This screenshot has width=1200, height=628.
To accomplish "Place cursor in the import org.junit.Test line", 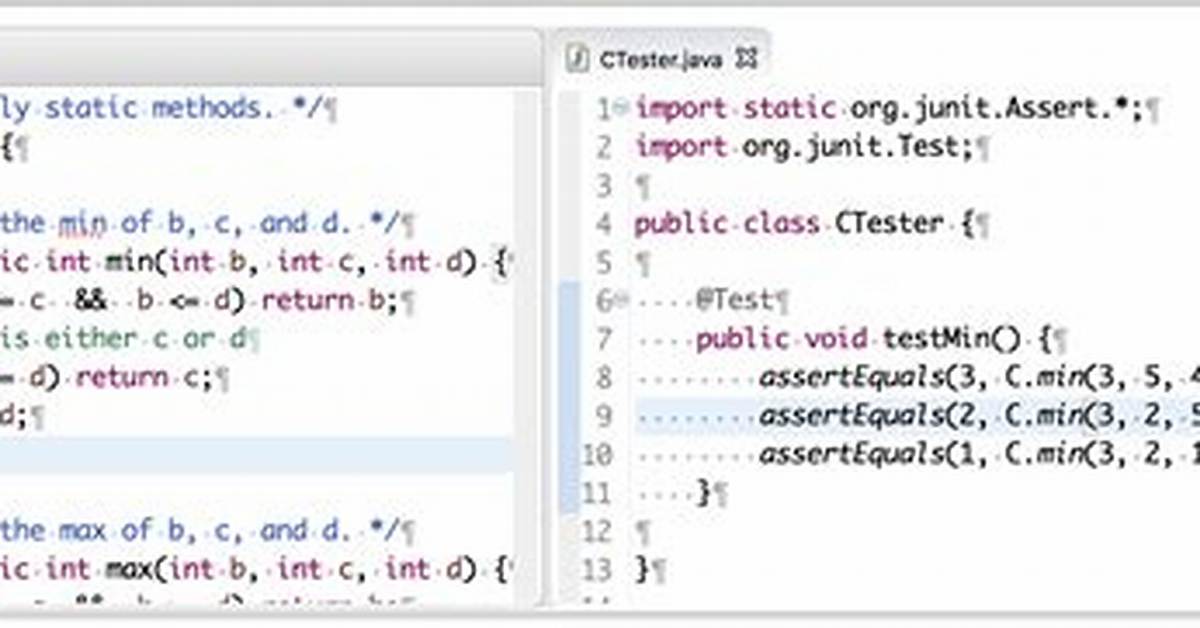I will coord(805,148).
